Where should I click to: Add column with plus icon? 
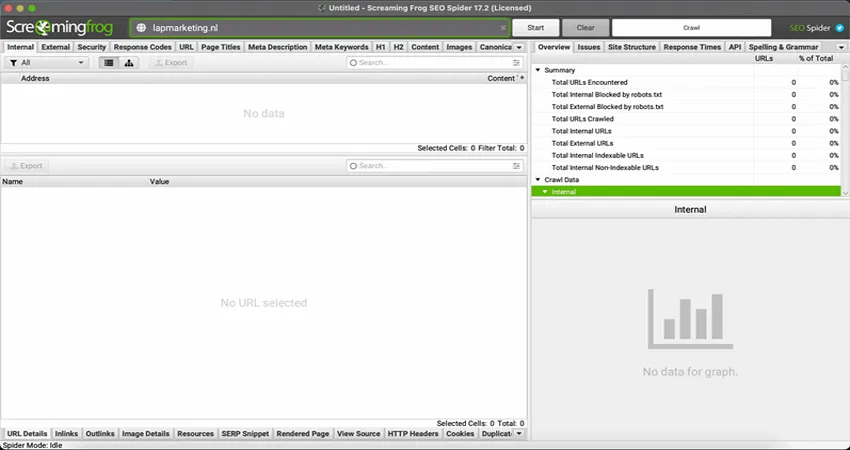(522, 78)
